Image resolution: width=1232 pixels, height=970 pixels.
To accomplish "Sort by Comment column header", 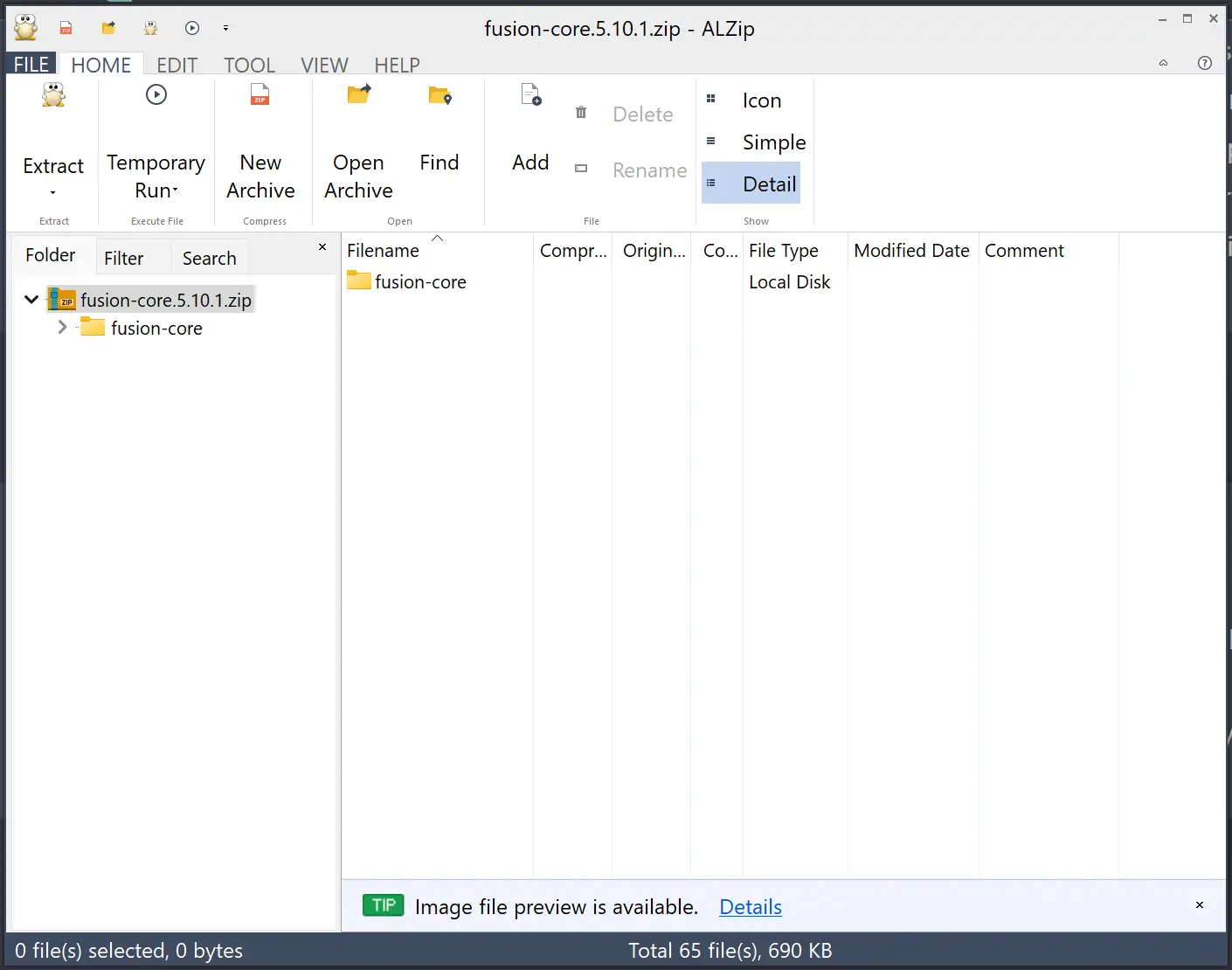I will coord(1049,251).
